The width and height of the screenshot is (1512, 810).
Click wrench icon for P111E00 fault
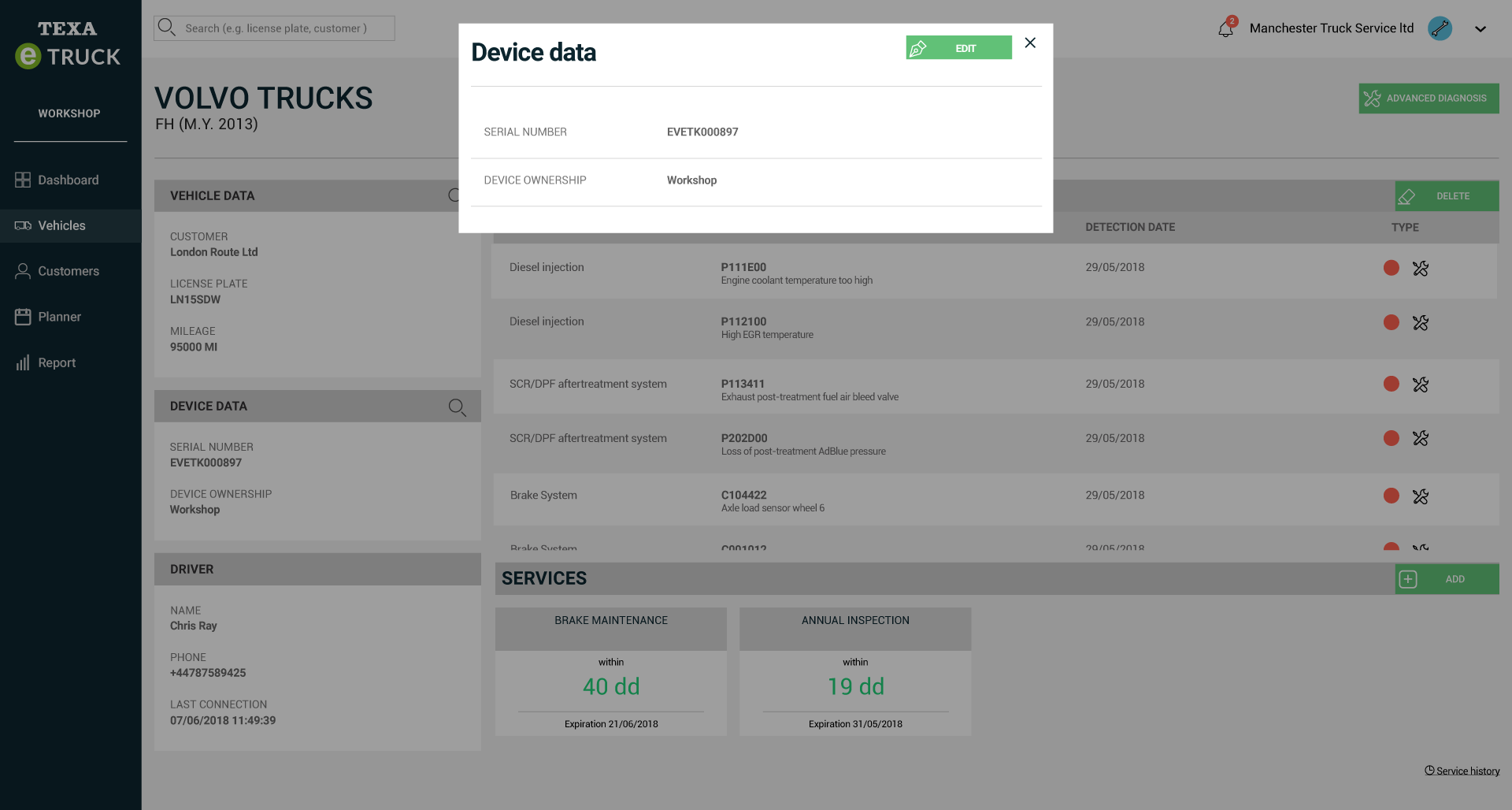pyautogui.click(x=1421, y=269)
